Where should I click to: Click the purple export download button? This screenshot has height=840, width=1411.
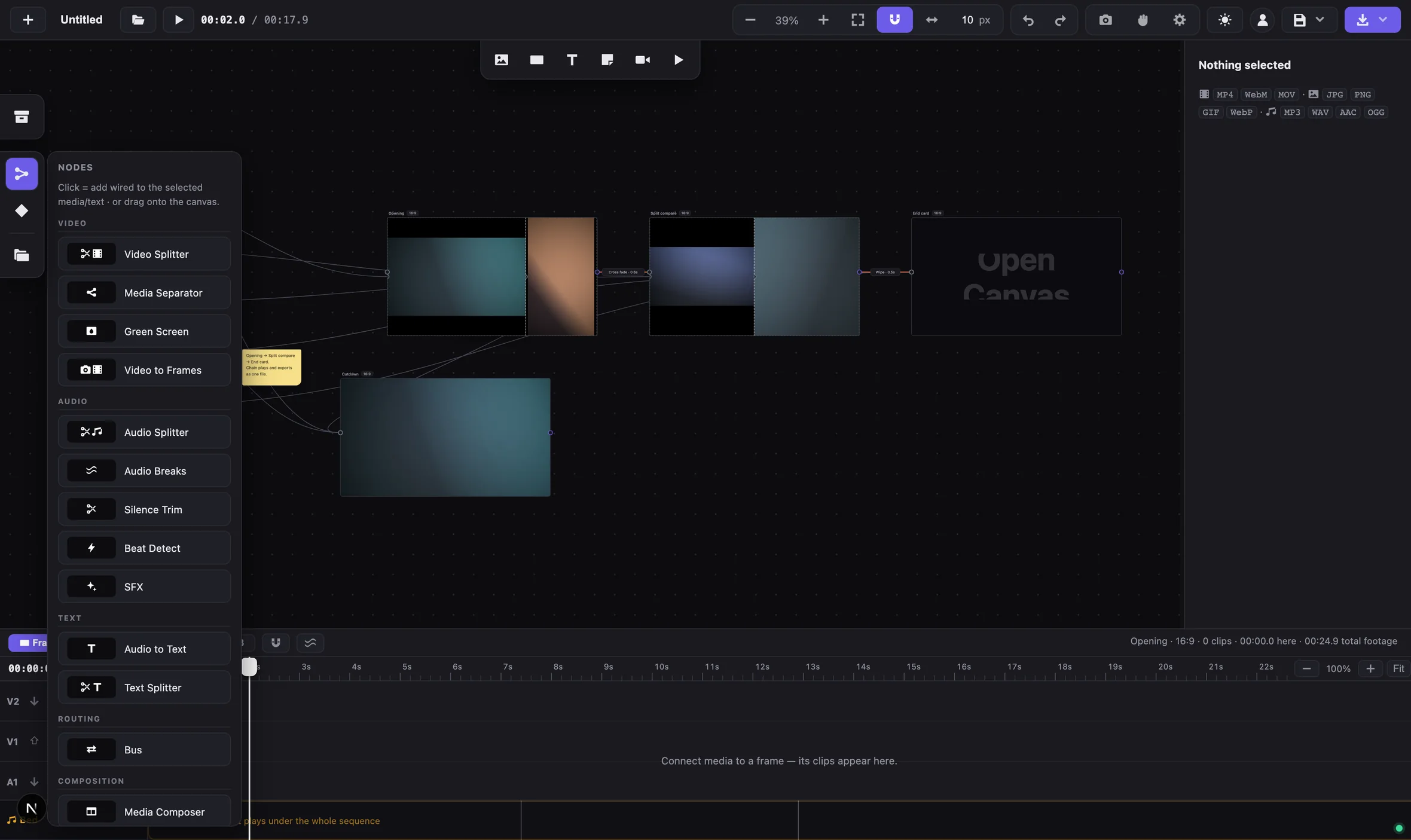coord(1363,20)
